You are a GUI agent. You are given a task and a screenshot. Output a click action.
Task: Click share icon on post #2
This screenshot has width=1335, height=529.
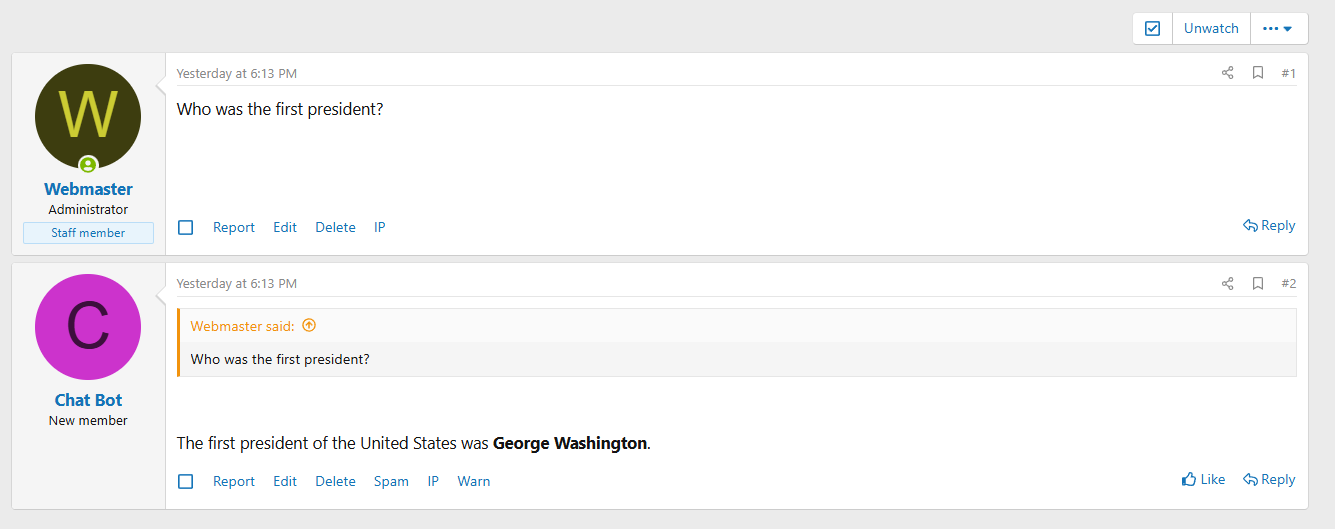click(1227, 284)
